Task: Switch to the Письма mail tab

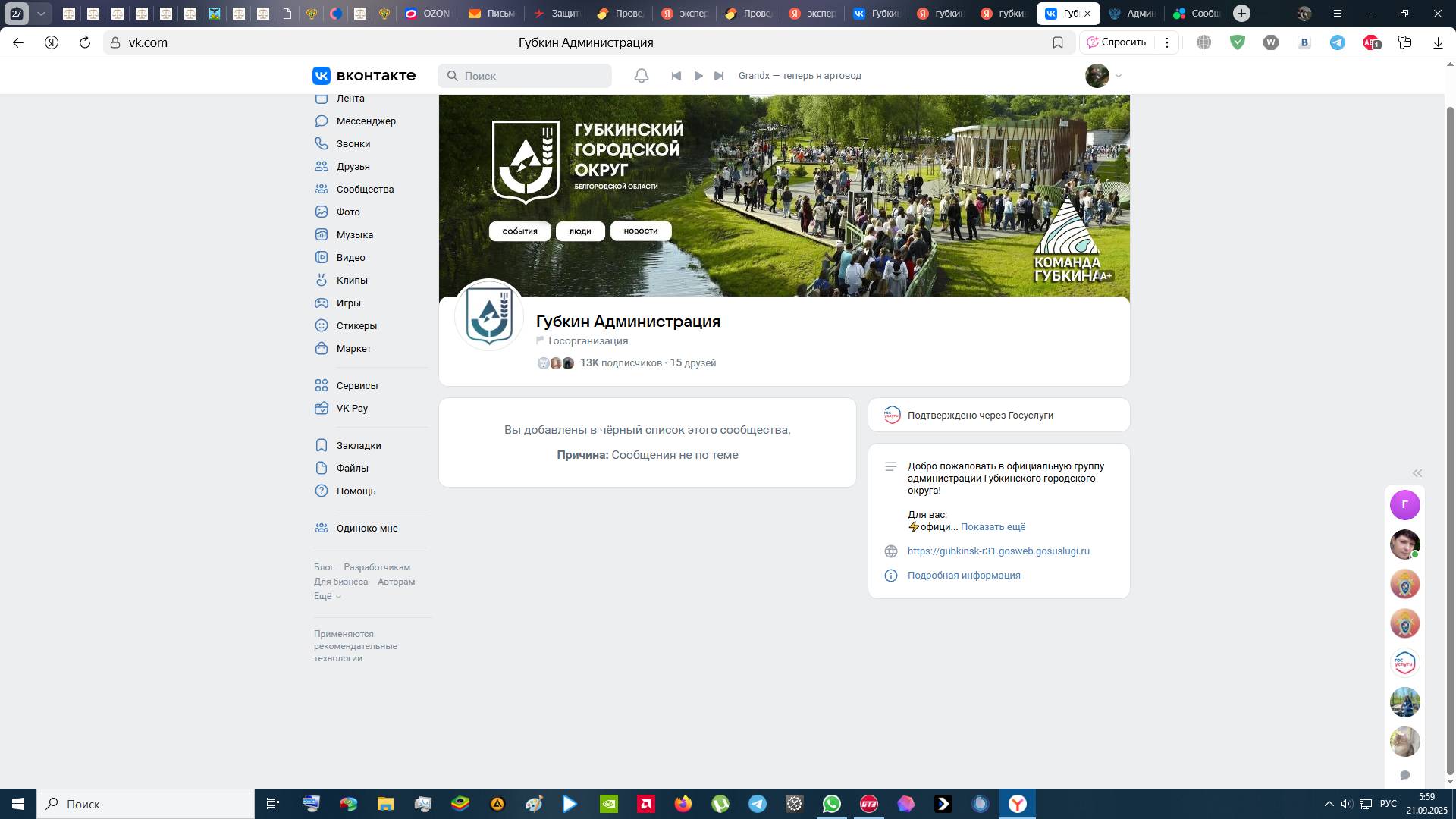Action: (x=491, y=14)
